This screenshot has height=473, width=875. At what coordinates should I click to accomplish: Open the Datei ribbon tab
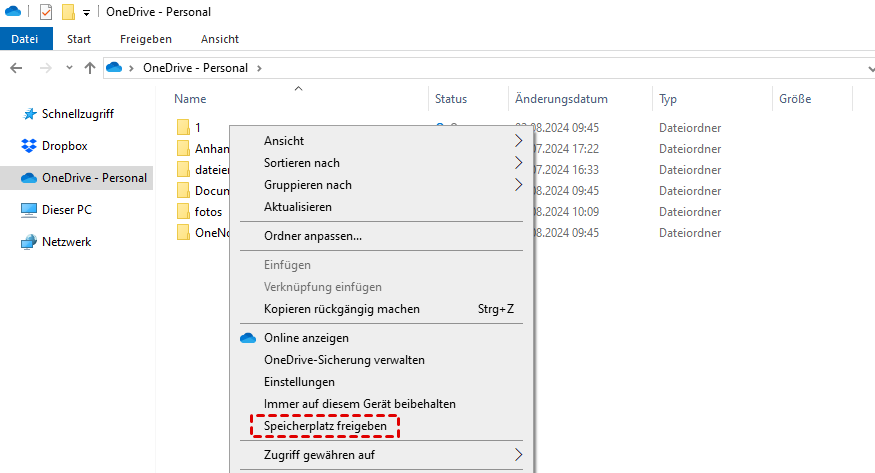pyautogui.click(x=25, y=39)
